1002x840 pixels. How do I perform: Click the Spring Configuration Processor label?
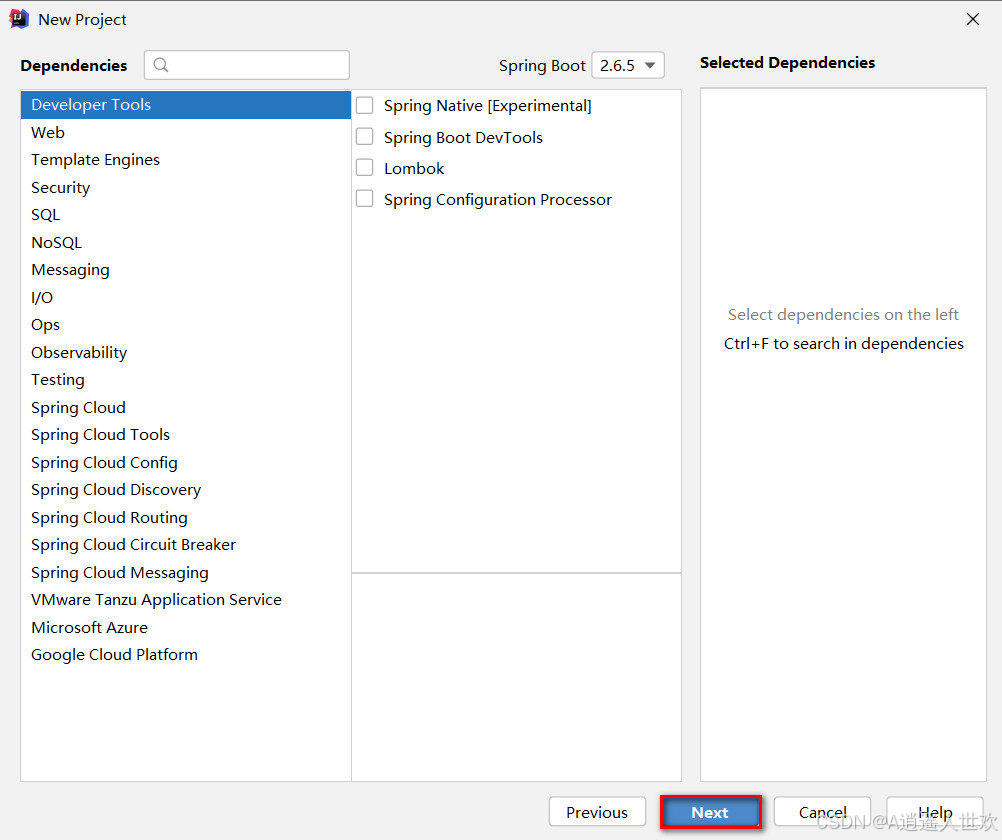[498, 199]
